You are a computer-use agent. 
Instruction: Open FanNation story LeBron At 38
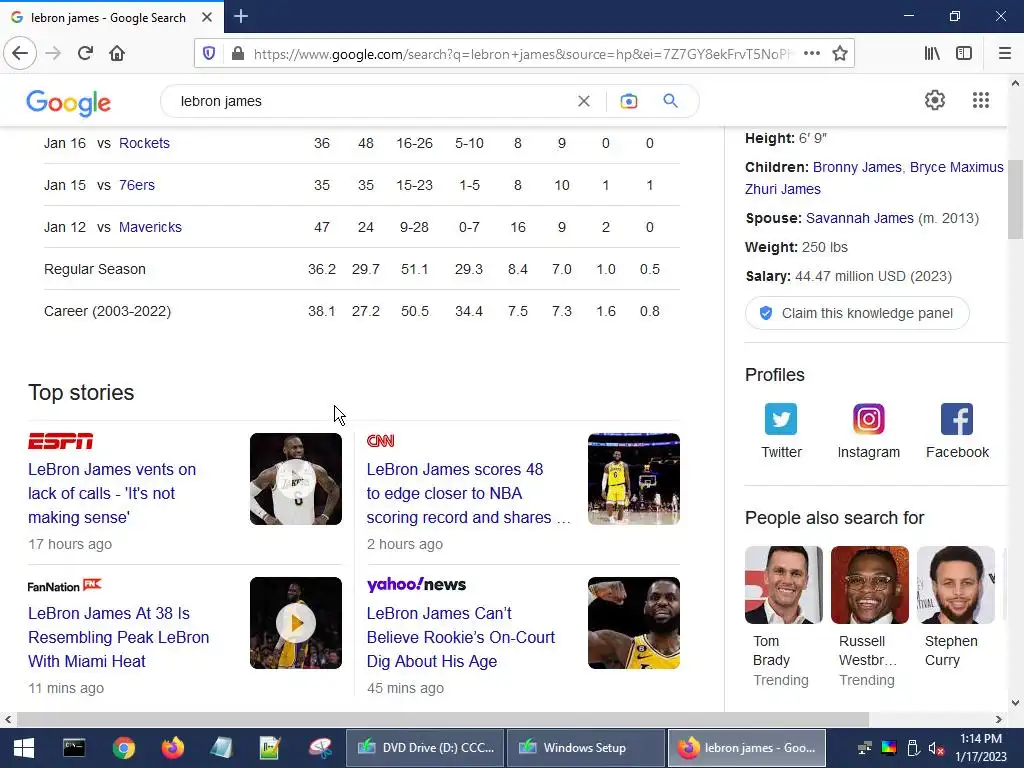point(118,637)
